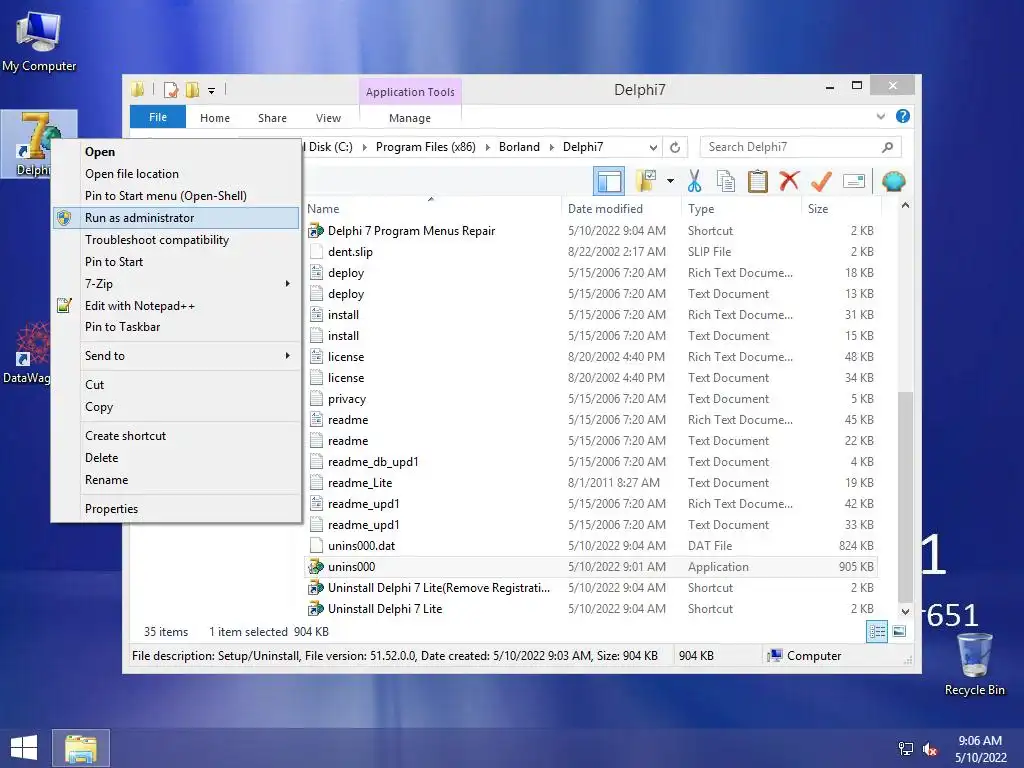1024x768 pixels.
Task: Click the Windows Start button
Action: pyautogui.click(x=24, y=748)
